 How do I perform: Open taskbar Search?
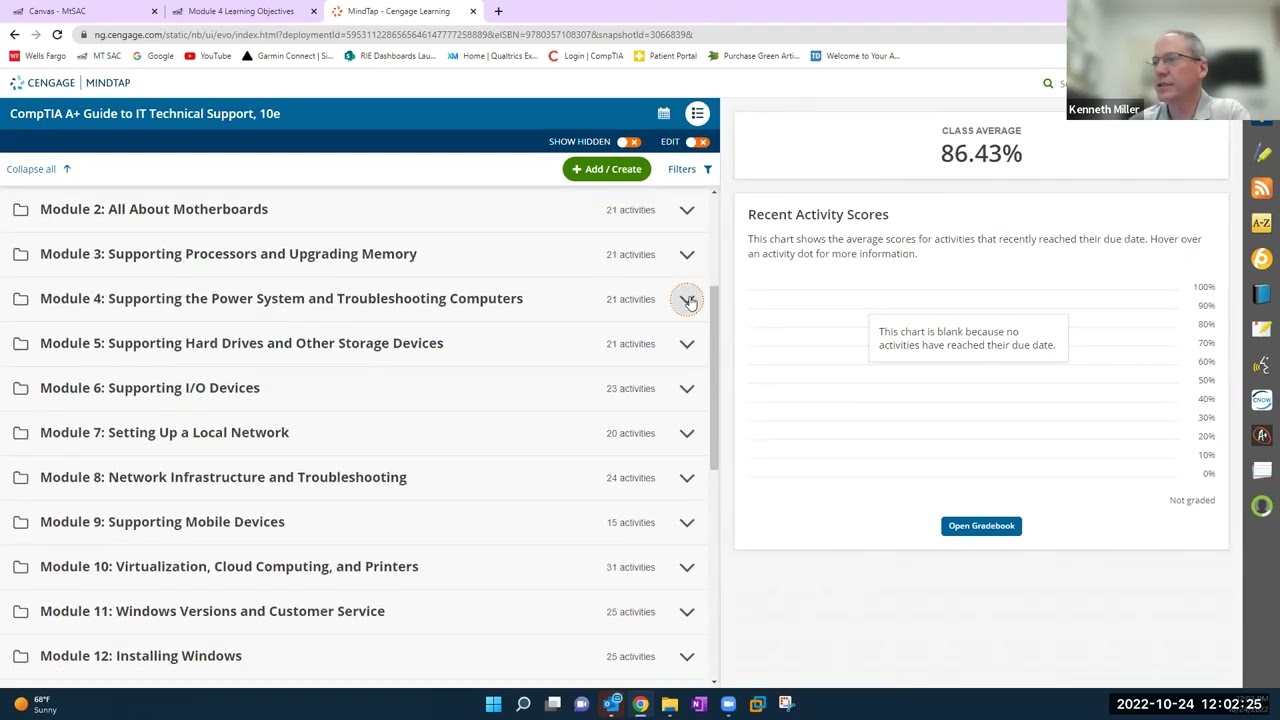click(x=523, y=704)
